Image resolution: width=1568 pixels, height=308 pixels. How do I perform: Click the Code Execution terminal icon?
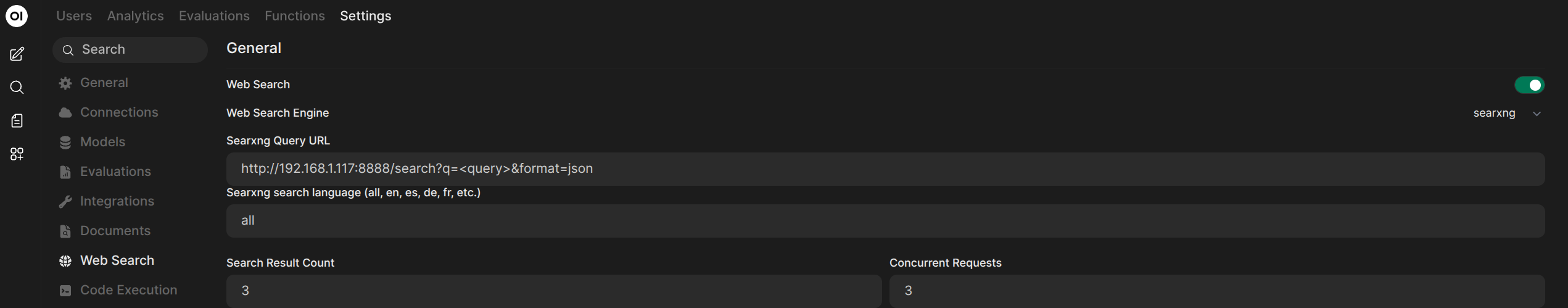65,291
